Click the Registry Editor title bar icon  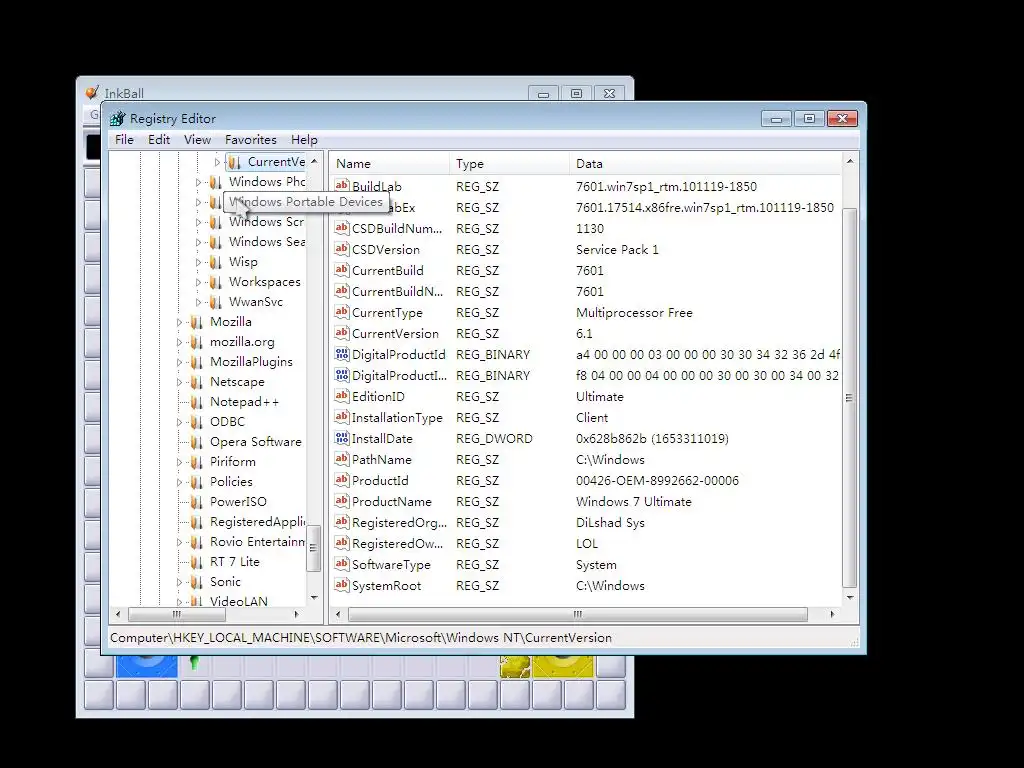click(118, 118)
